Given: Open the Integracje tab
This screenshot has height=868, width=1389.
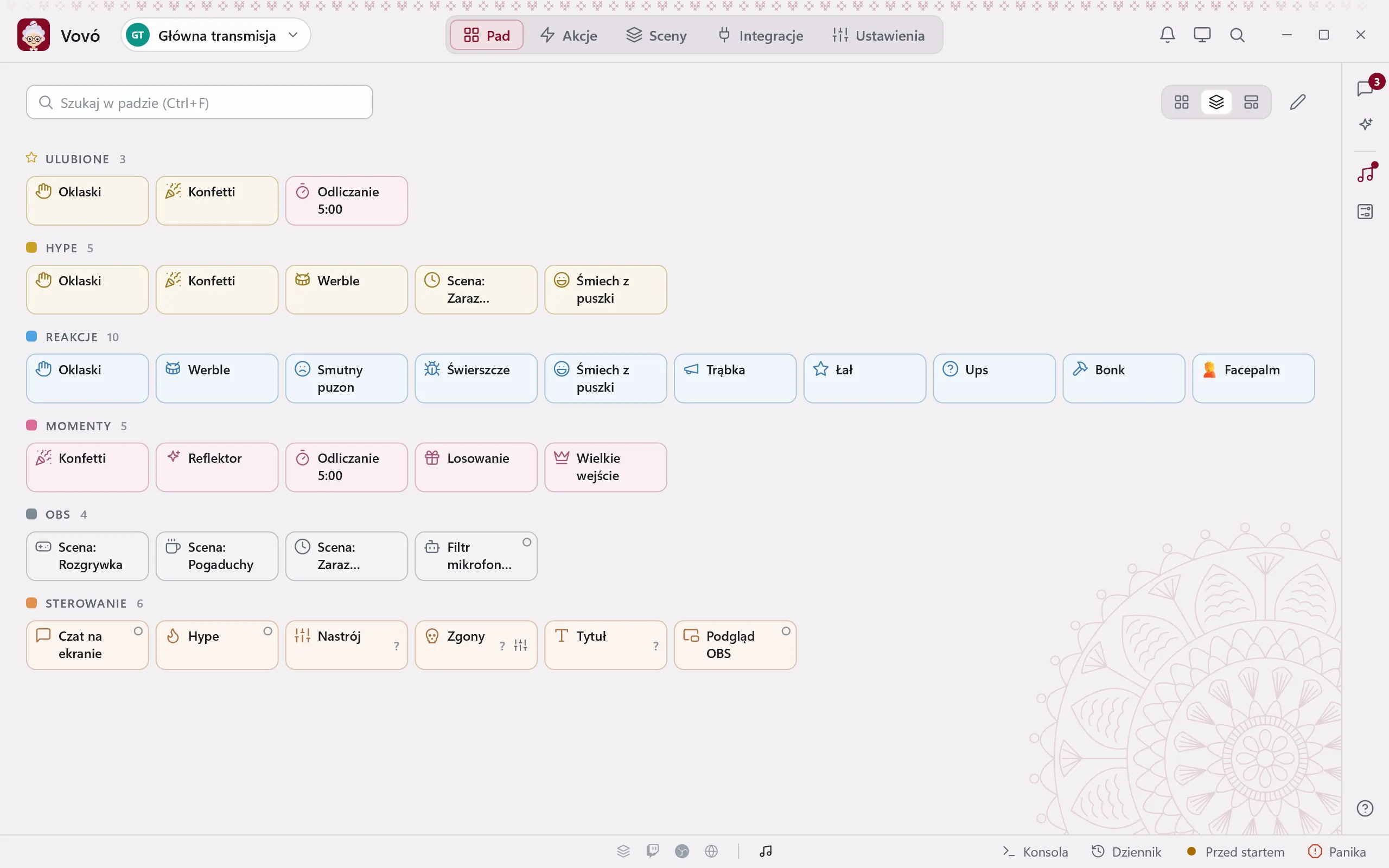Looking at the screenshot, I should click(761, 35).
